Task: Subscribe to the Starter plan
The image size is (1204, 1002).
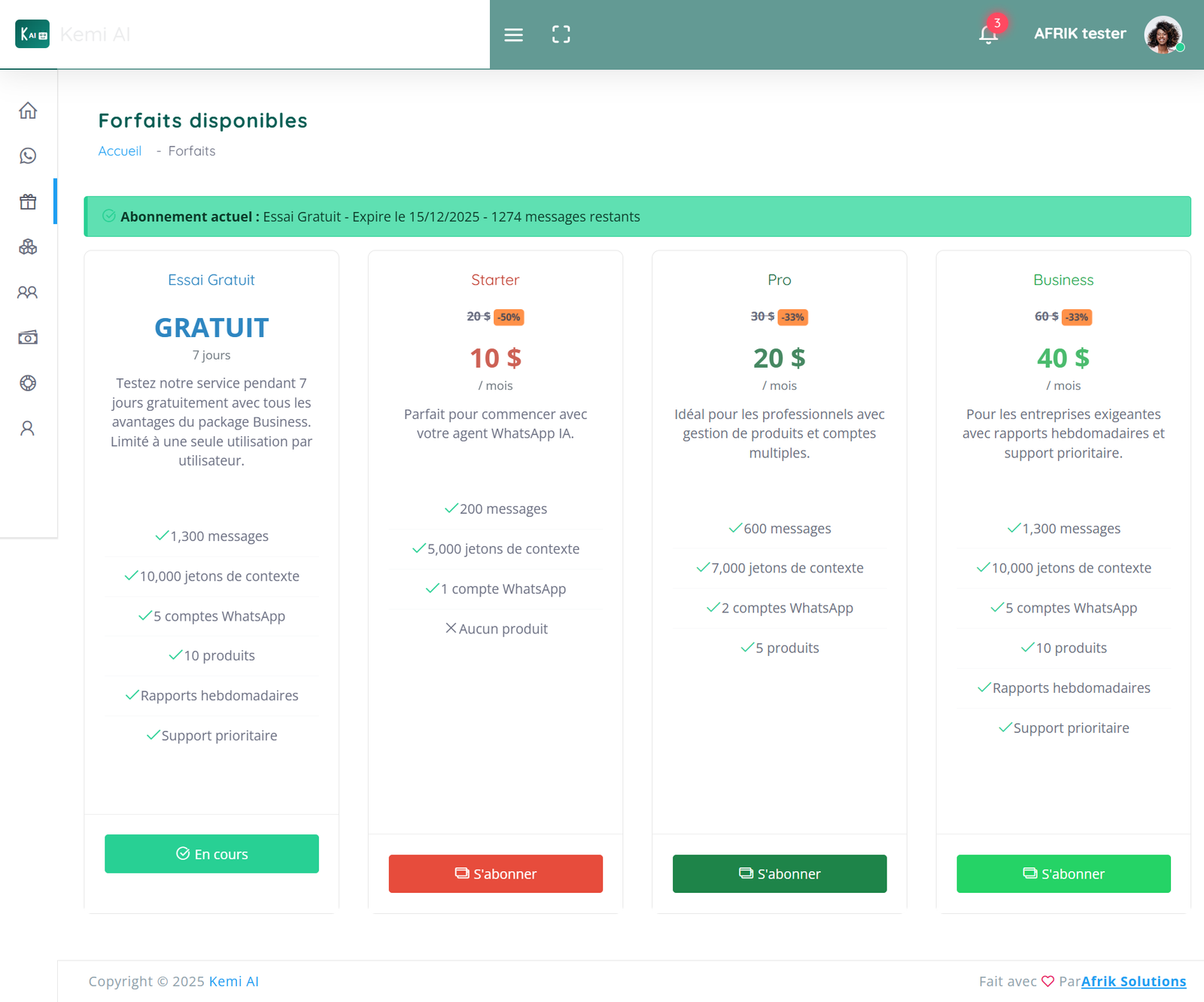Action: tap(495, 873)
